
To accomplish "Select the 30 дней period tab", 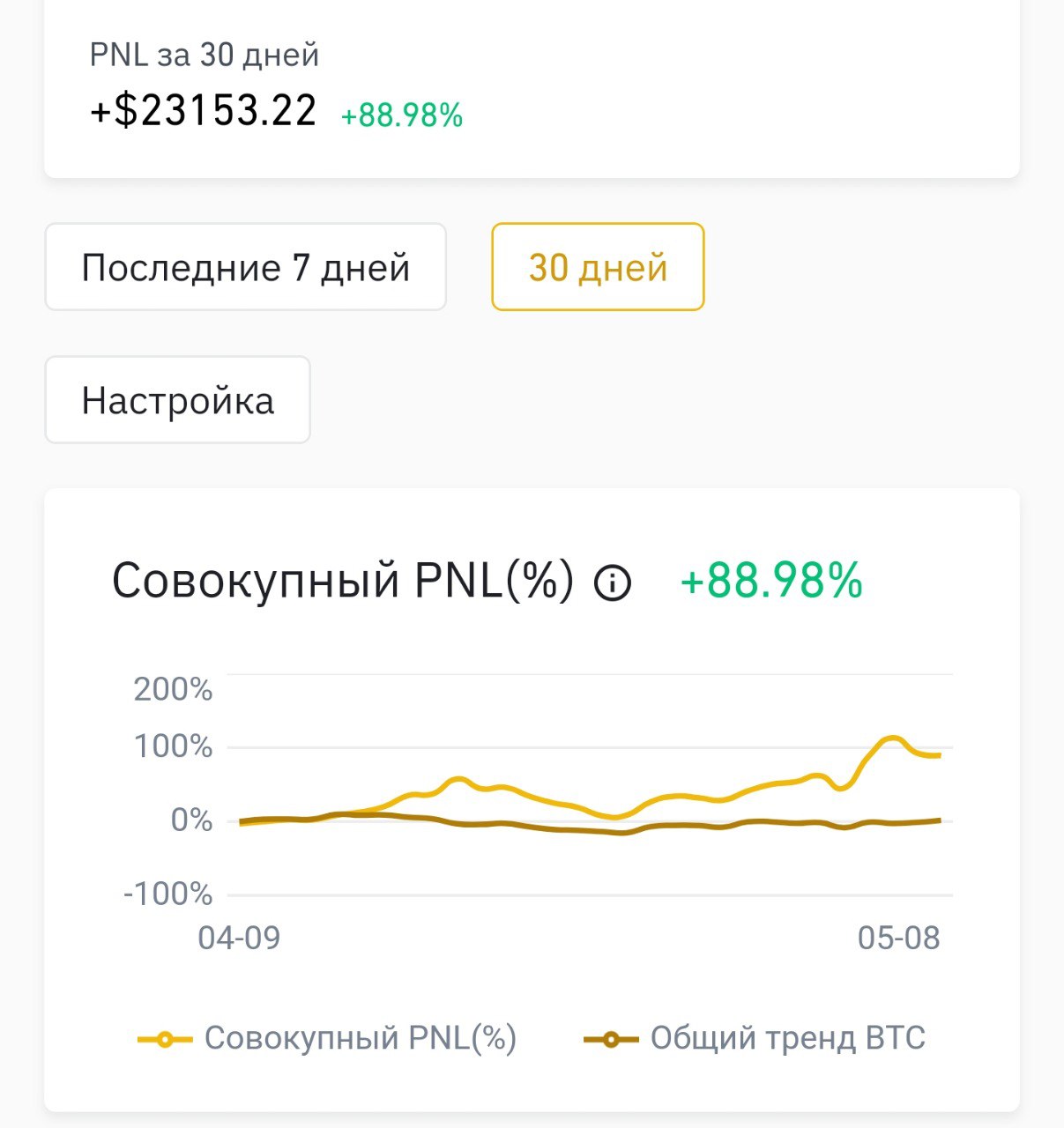I will pos(598,267).
